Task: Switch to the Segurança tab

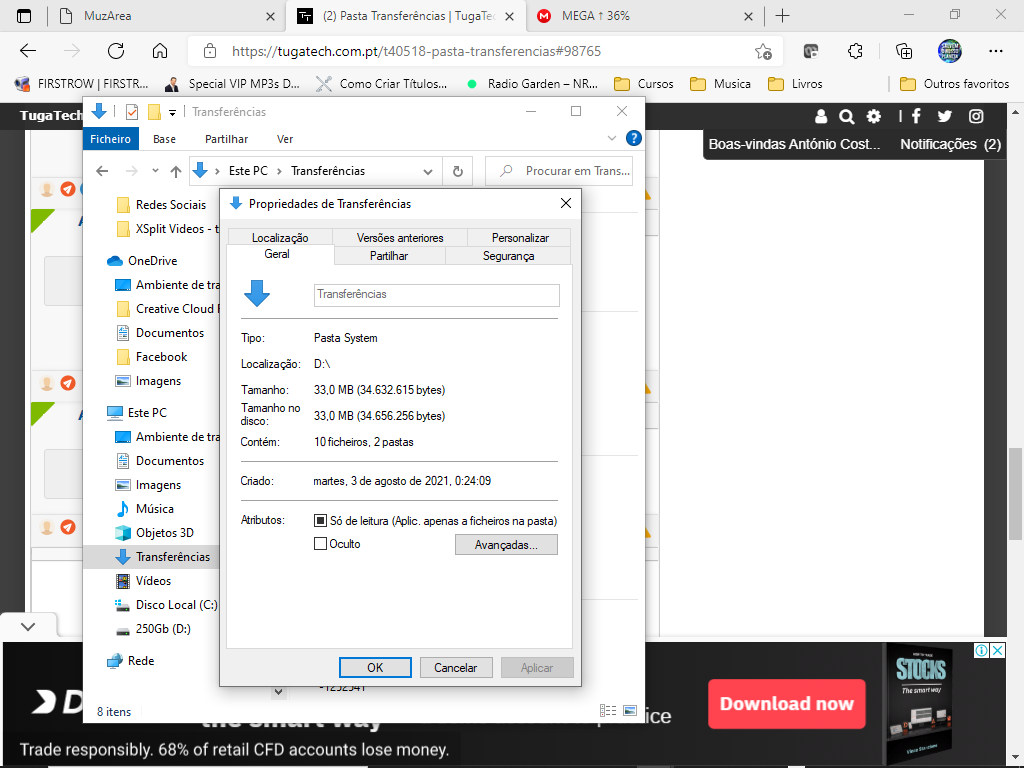Action: coord(508,256)
